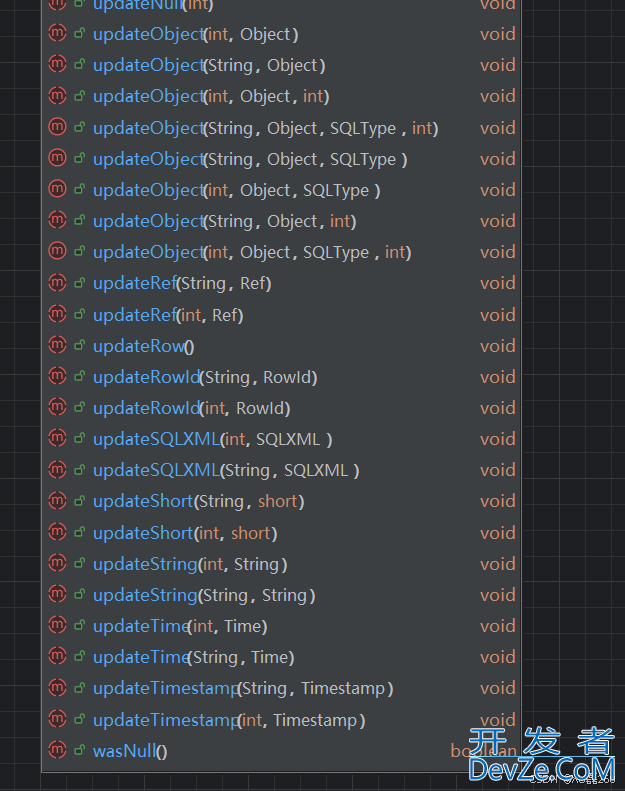The width and height of the screenshot is (625, 791).
Task: Click public lock icon beside updateRowId(int, RowId)
Action: pos(79,407)
